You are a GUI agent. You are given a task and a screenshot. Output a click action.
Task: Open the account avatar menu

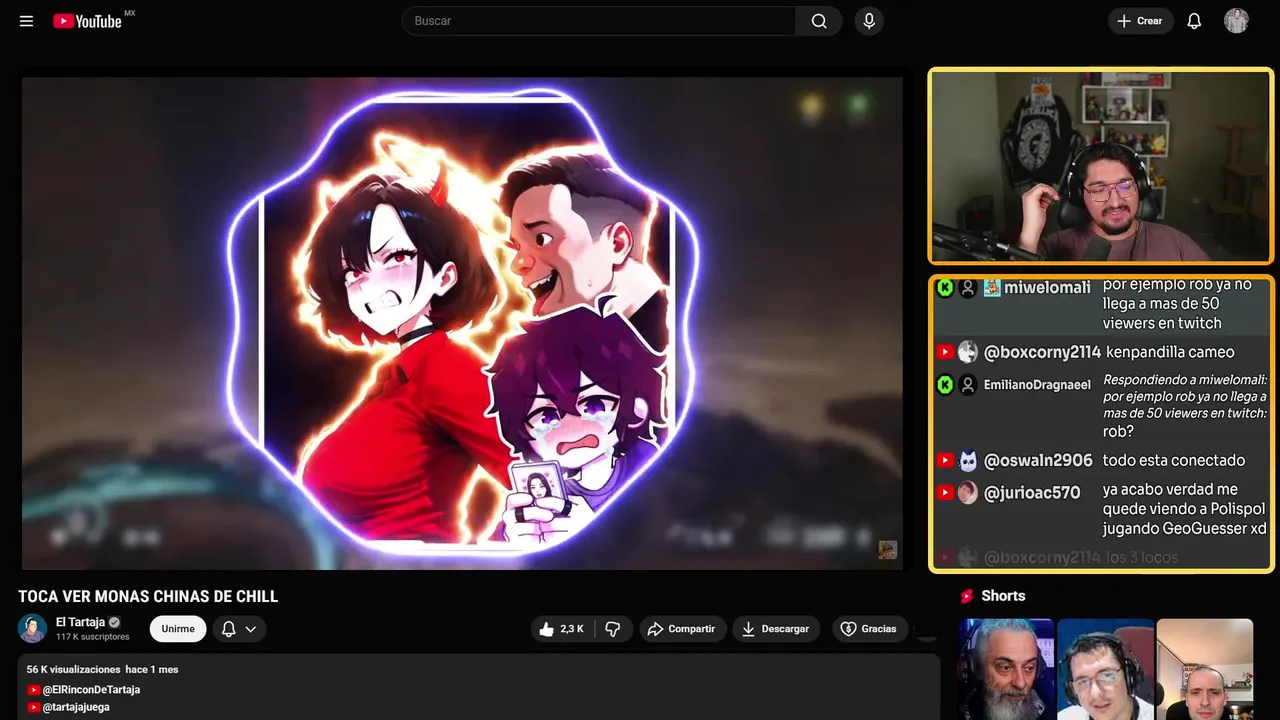[1236, 21]
